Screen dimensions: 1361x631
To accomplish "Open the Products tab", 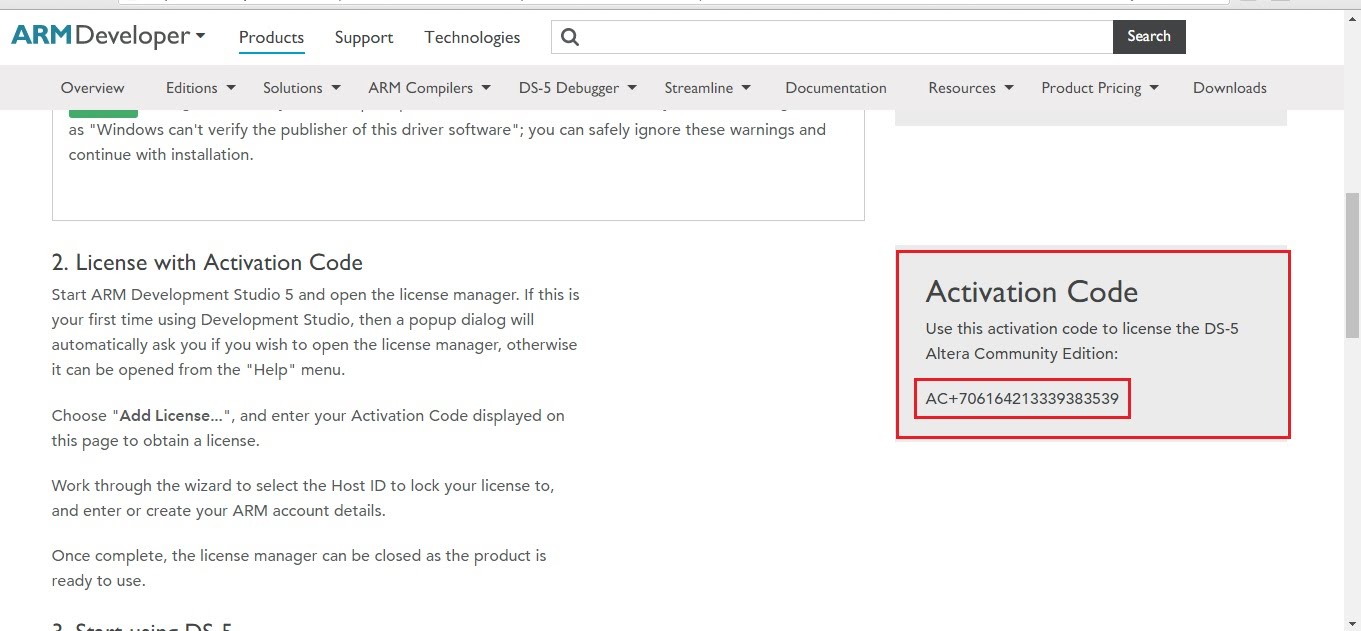I will [271, 37].
